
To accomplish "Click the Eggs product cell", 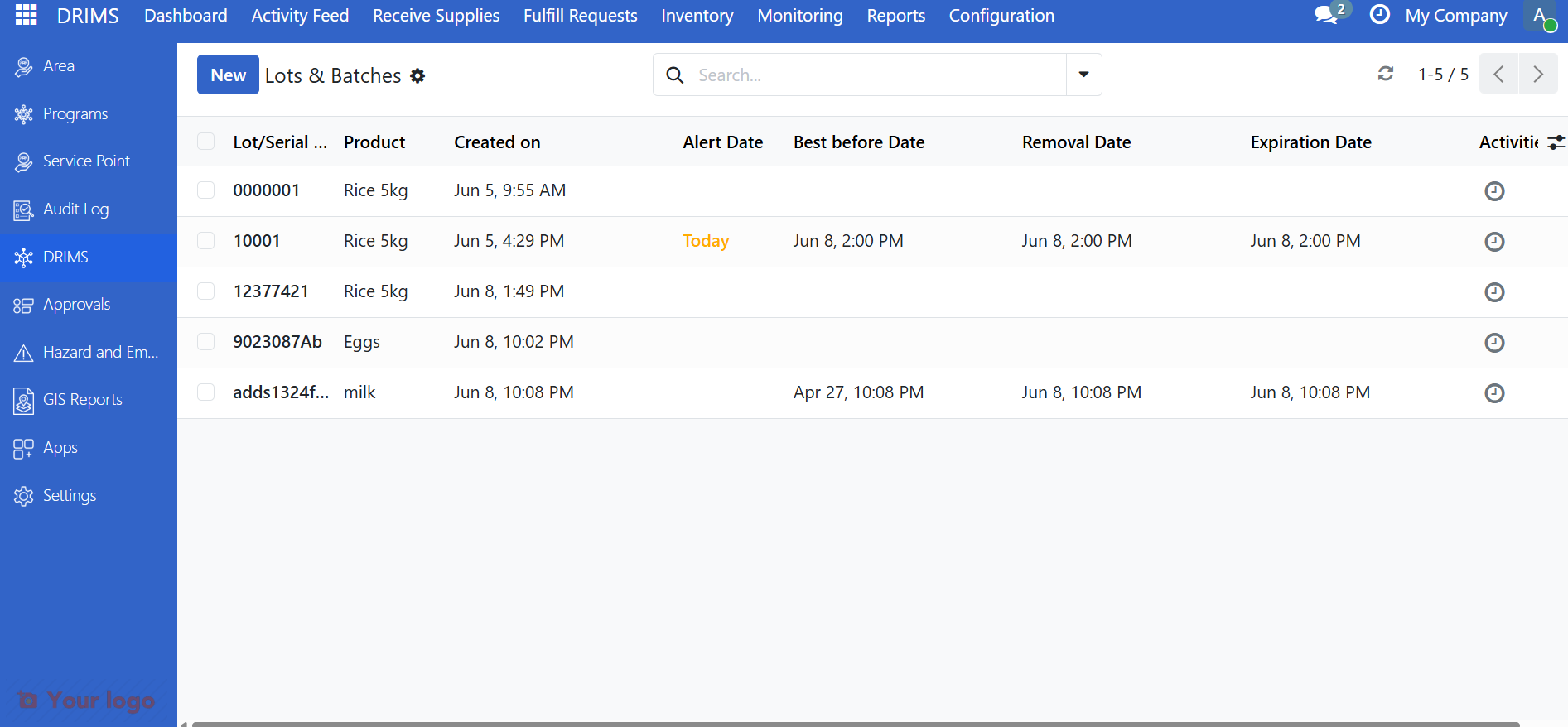I will pos(362,342).
